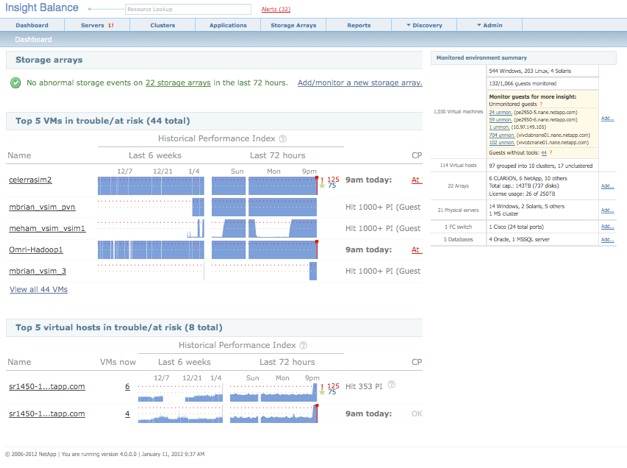Click the question mark by Guests without tools
The width and height of the screenshot is (627, 468).
(551, 153)
